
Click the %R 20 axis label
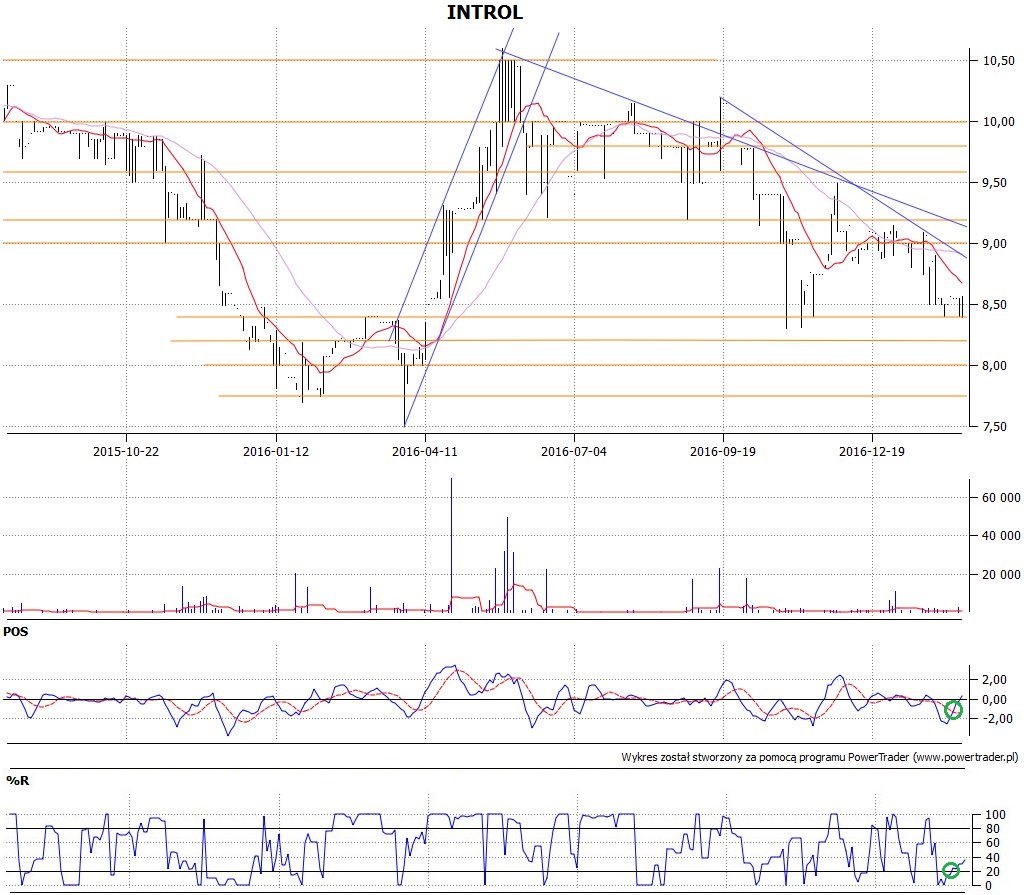tap(993, 872)
